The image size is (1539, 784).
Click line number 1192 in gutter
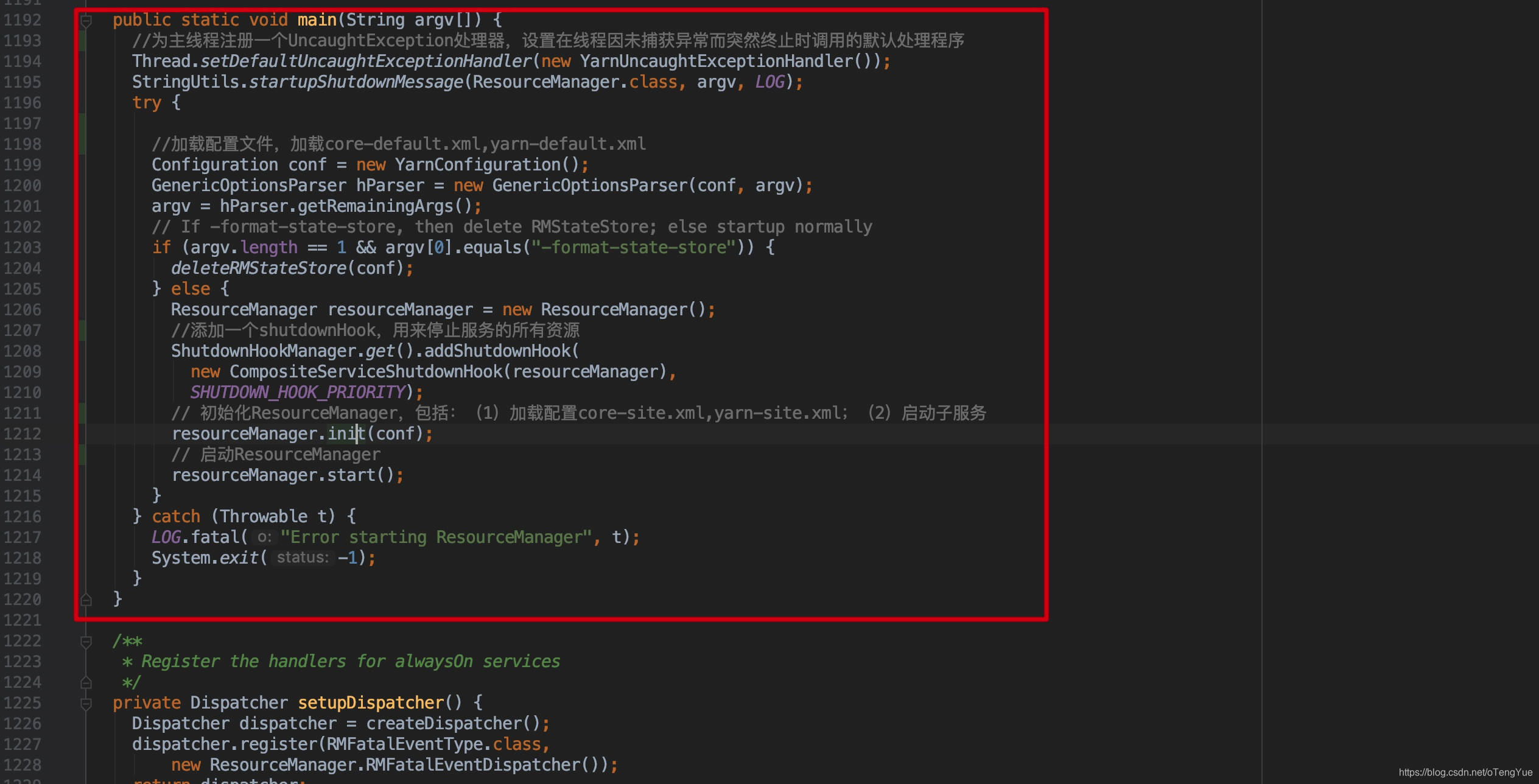[x=23, y=20]
